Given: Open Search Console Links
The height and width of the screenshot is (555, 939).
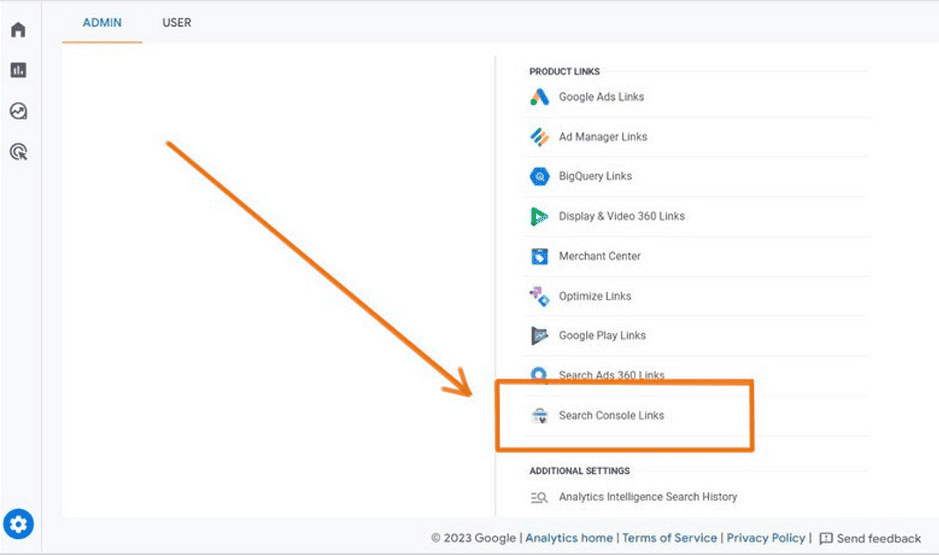Looking at the screenshot, I should 611,416.
